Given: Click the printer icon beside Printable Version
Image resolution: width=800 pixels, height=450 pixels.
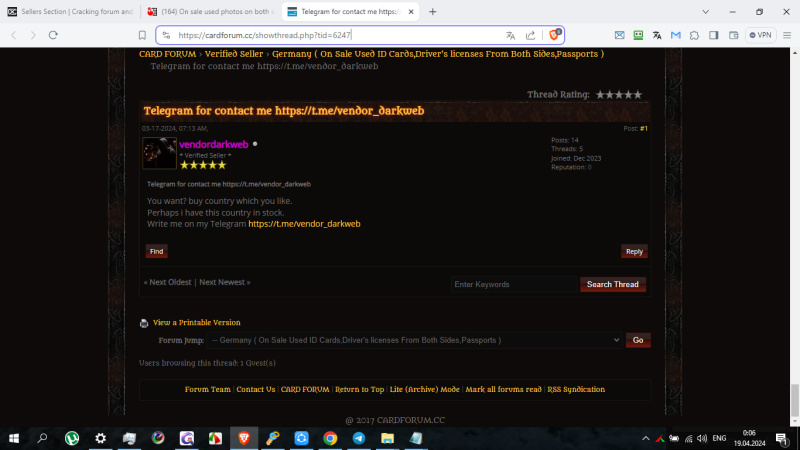Looking at the screenshot, I should [x=144, y=323].
